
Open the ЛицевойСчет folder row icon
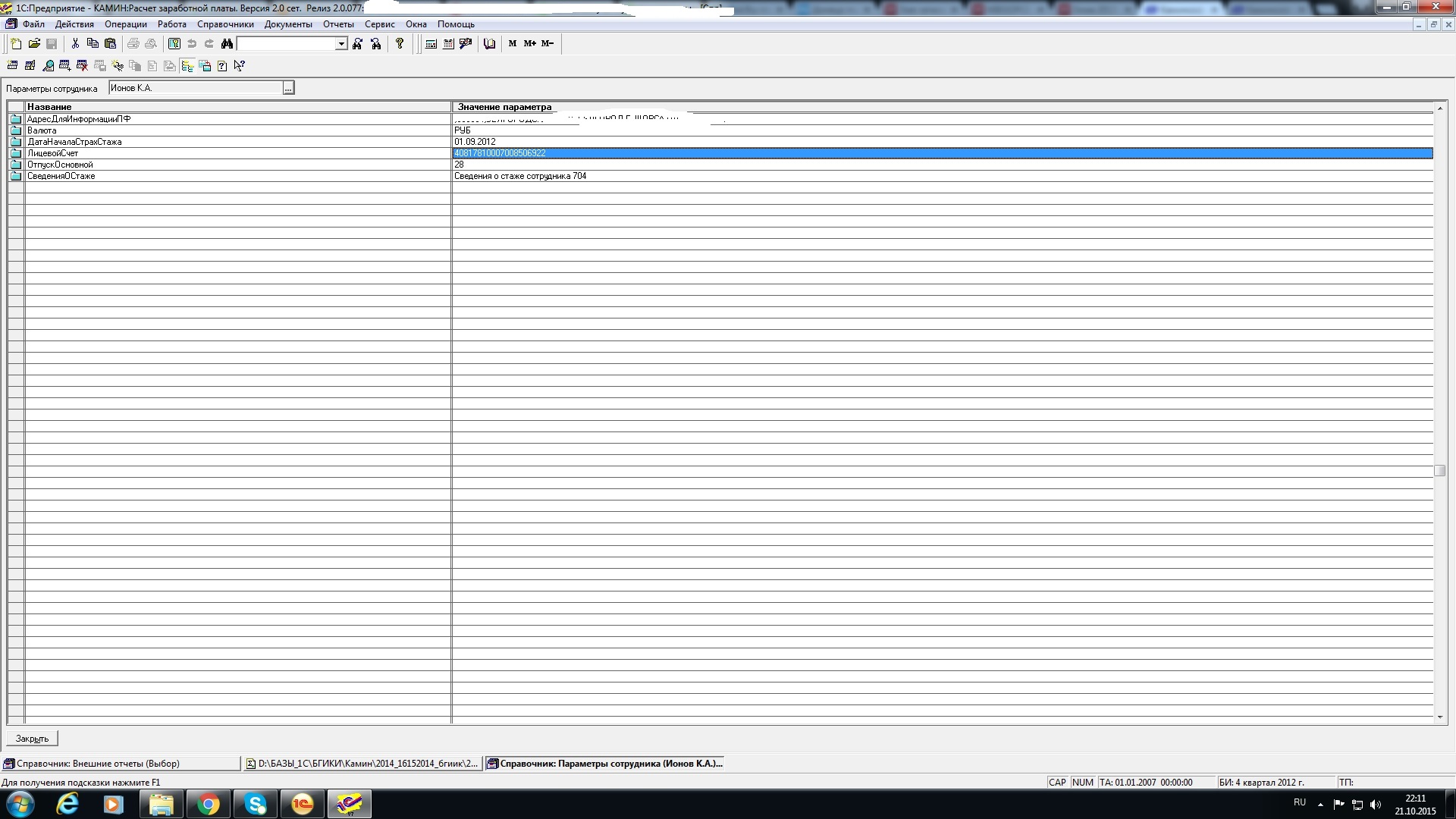tap(16, 153)
